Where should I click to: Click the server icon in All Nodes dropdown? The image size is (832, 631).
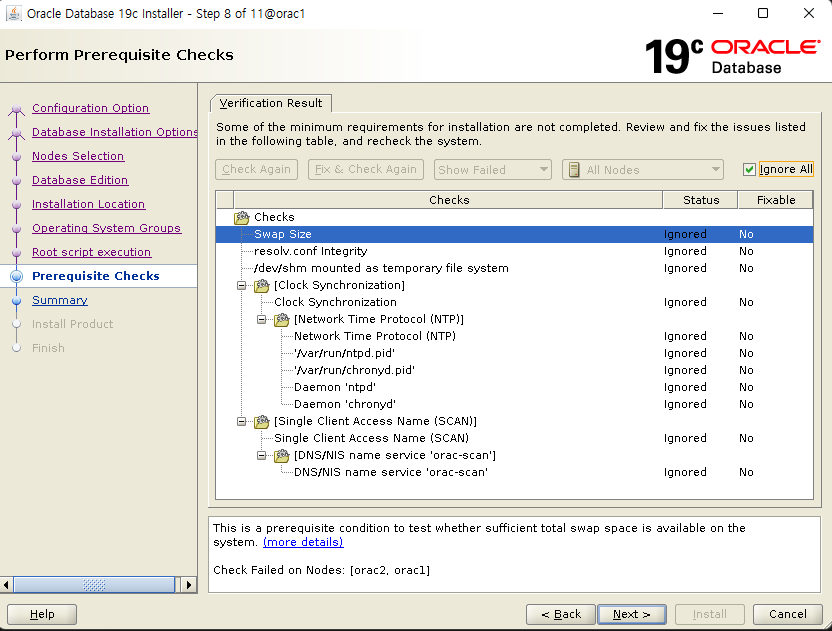click(574, 170)
